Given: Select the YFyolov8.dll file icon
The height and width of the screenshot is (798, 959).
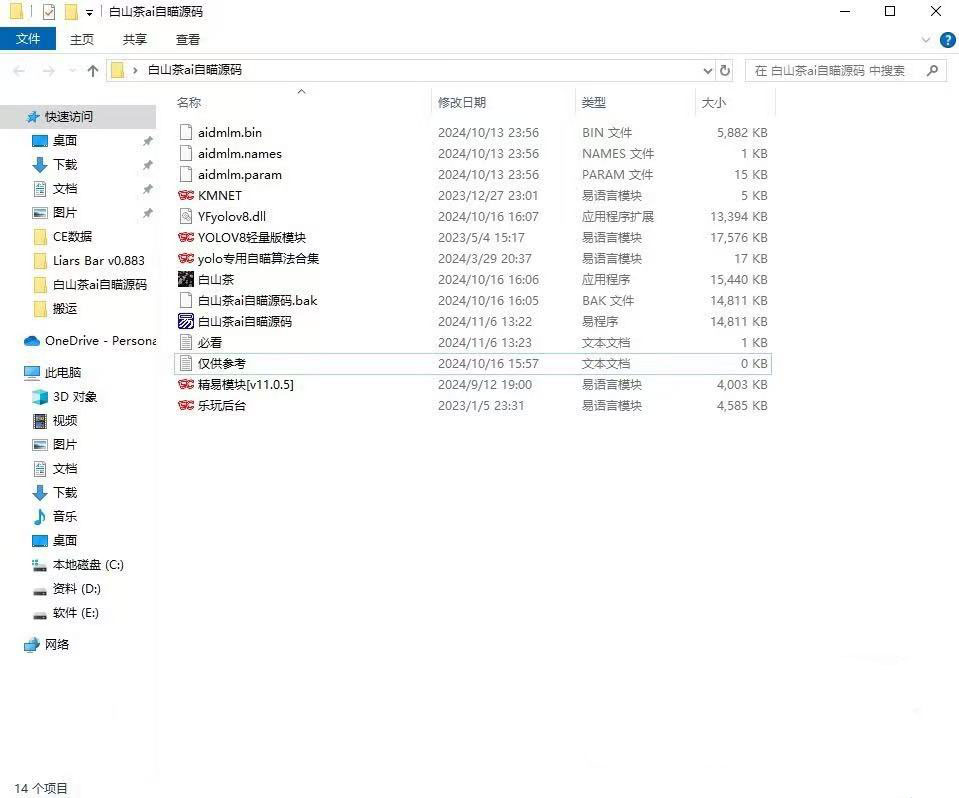Looking at the screenshot, I should 186,216.
